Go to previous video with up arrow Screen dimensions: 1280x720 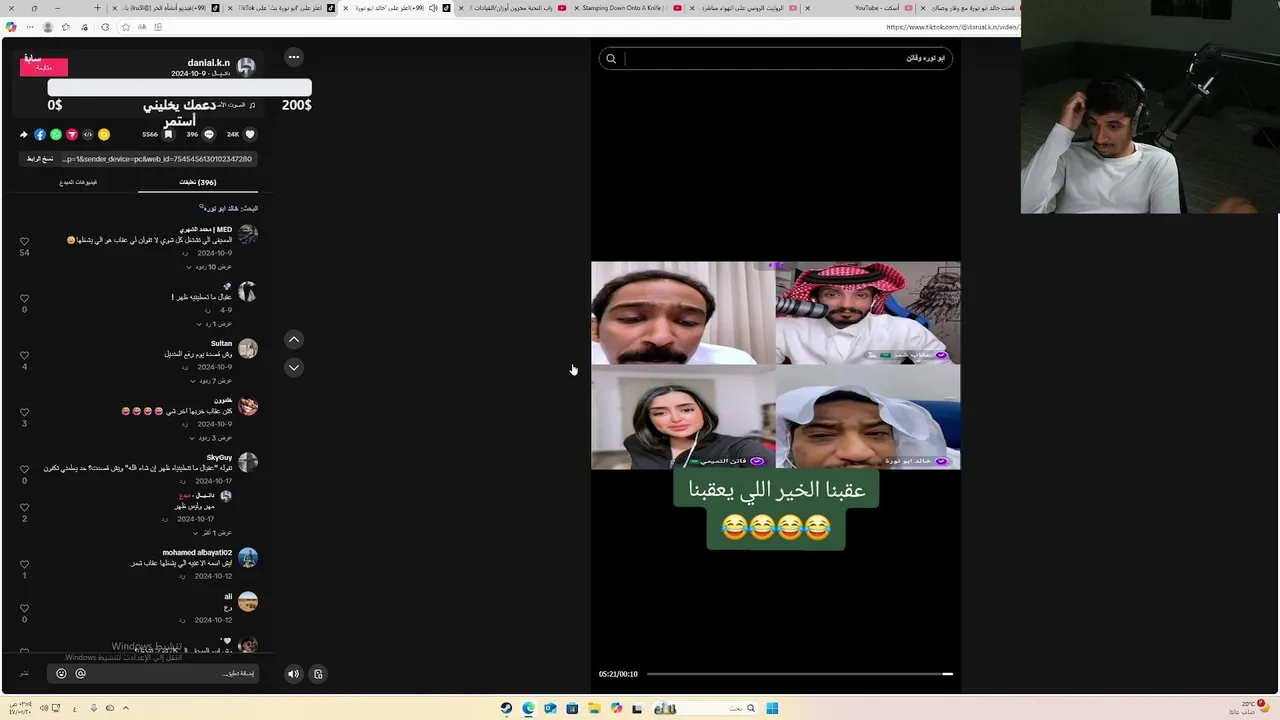point(294,339)
